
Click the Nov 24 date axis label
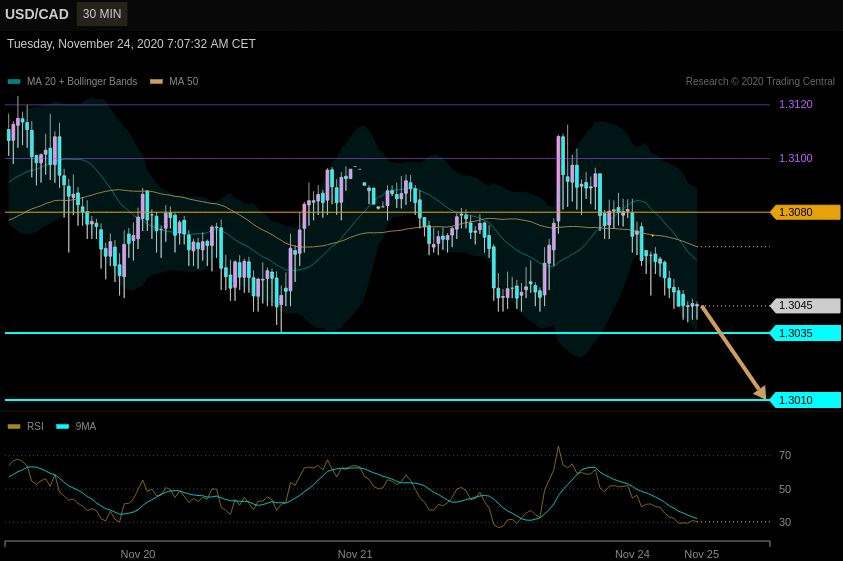[x=632, y=554]
